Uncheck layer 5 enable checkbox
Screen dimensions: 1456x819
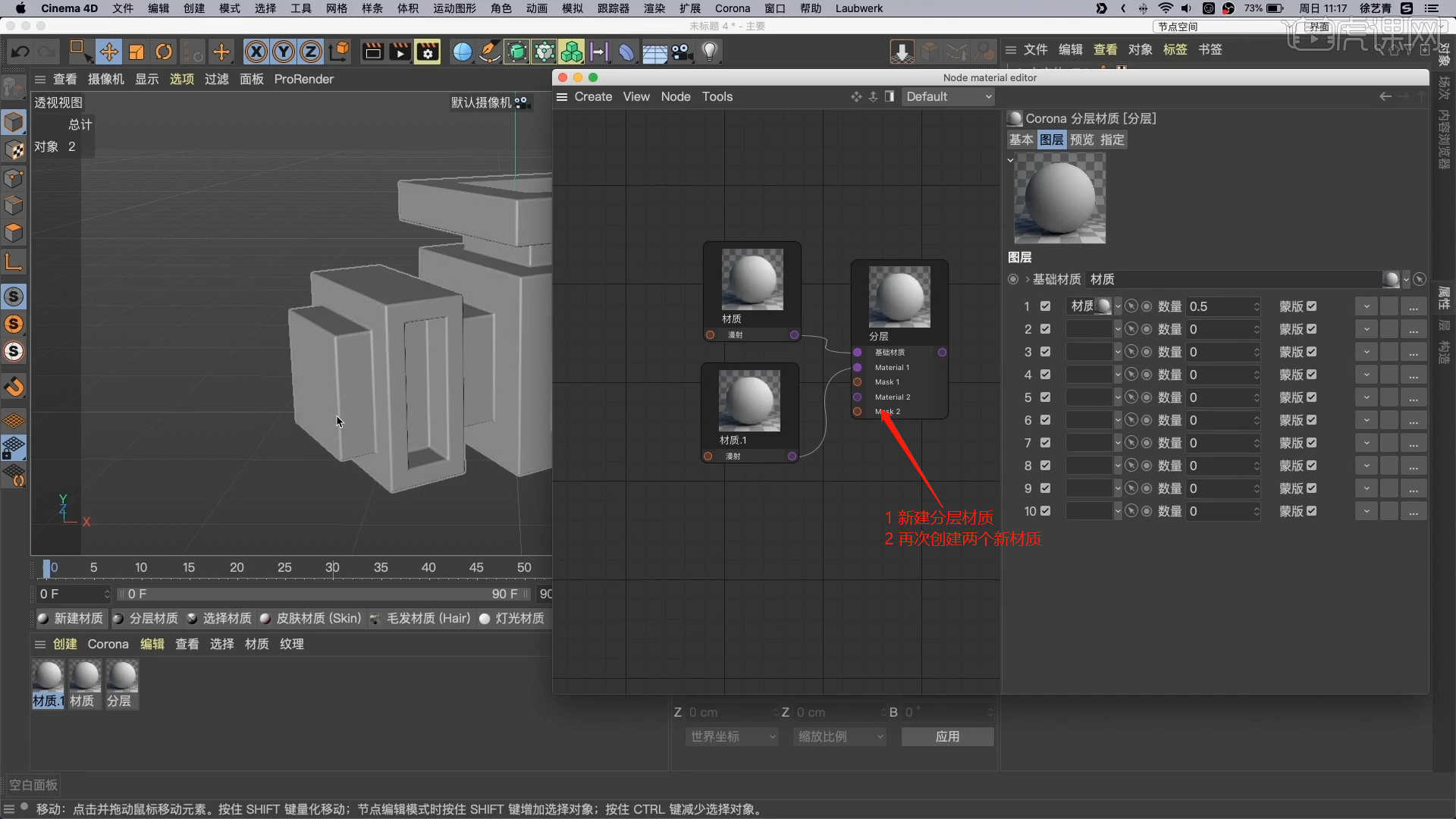[x=1046, y=397]
